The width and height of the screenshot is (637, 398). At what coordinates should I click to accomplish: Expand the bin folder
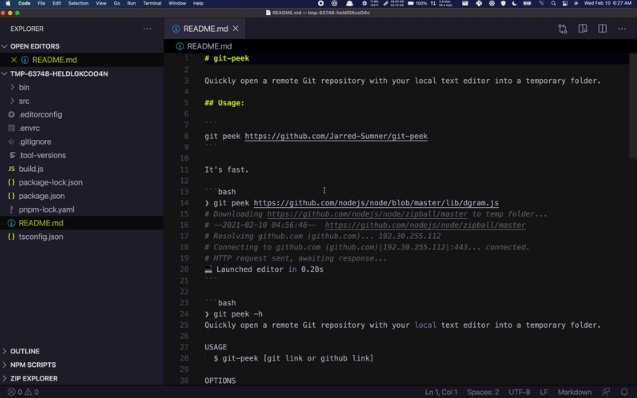81,87
